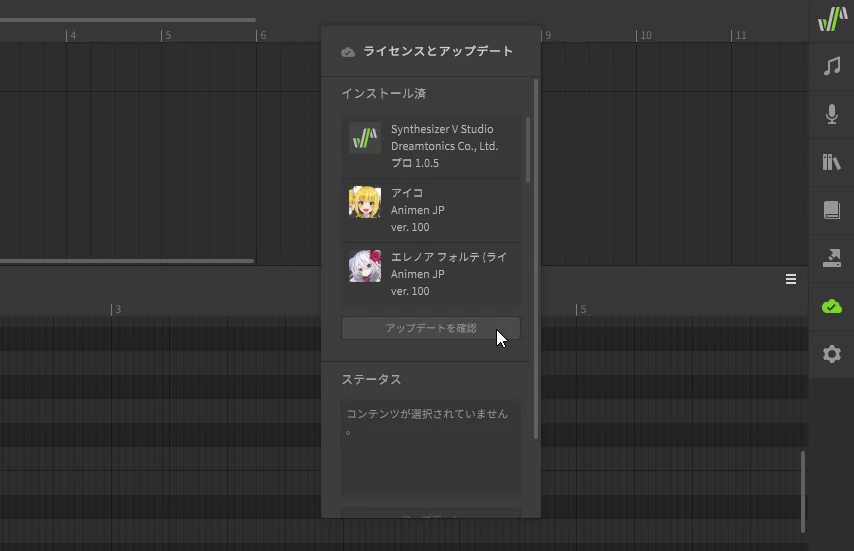Click measure 6 on arrangement ruler
The image size is (854, 551).
(263, 35)
